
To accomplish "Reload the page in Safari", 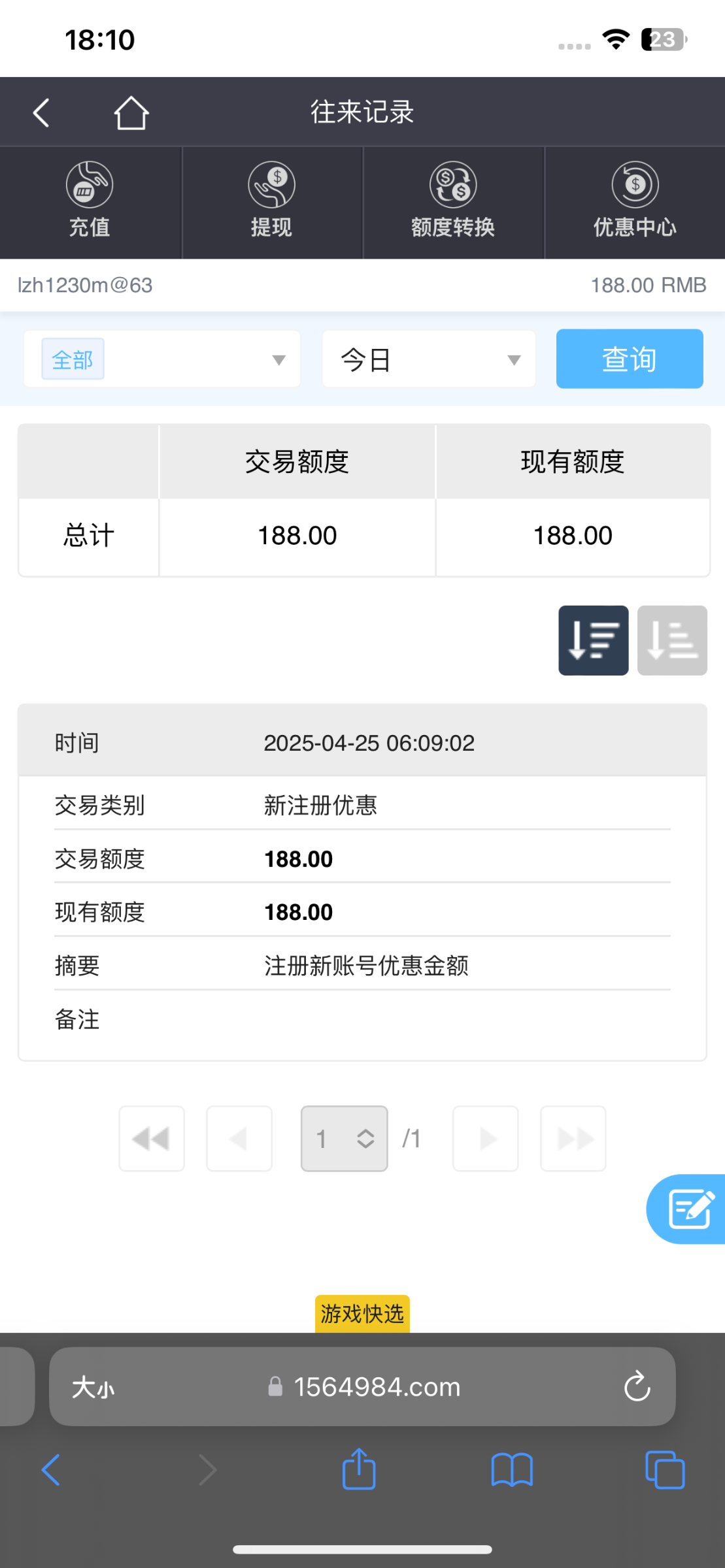I will [637, 1386].
